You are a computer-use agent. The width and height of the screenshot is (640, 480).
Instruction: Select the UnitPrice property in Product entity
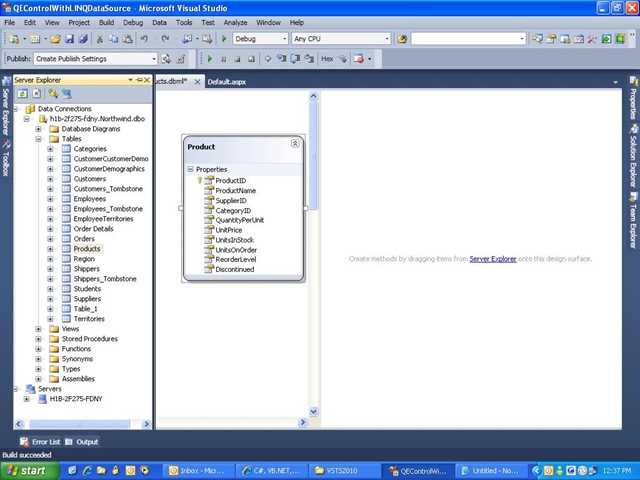tap(229, 230)
